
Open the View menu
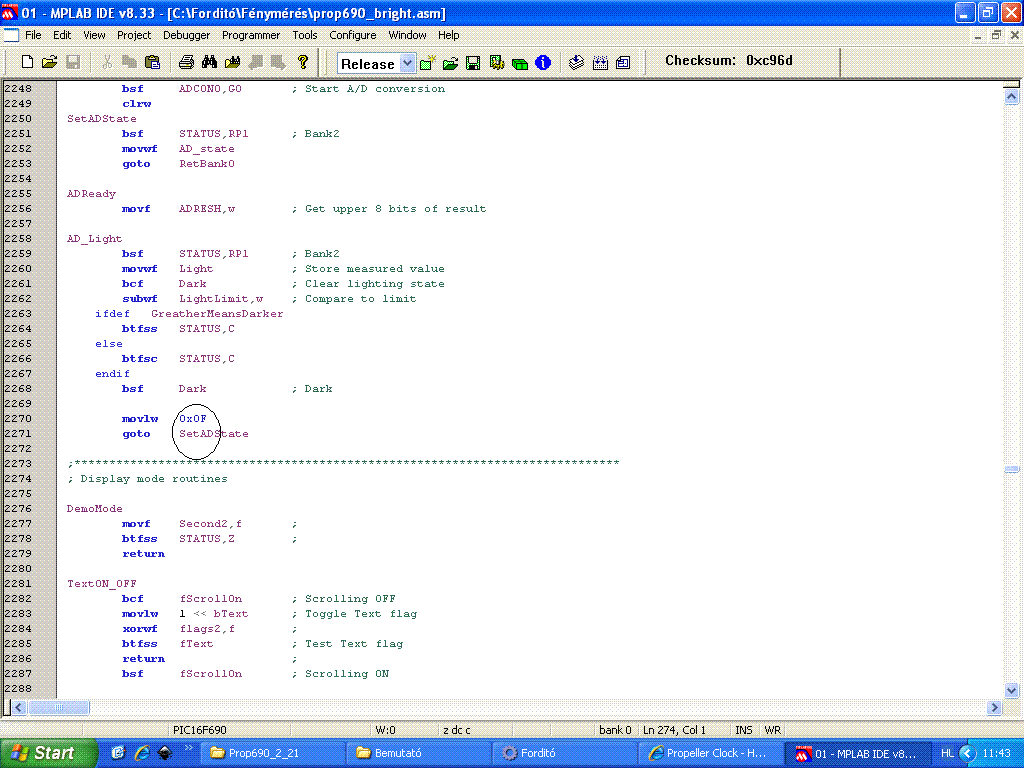pyautogui.click(x=94, y=35)
